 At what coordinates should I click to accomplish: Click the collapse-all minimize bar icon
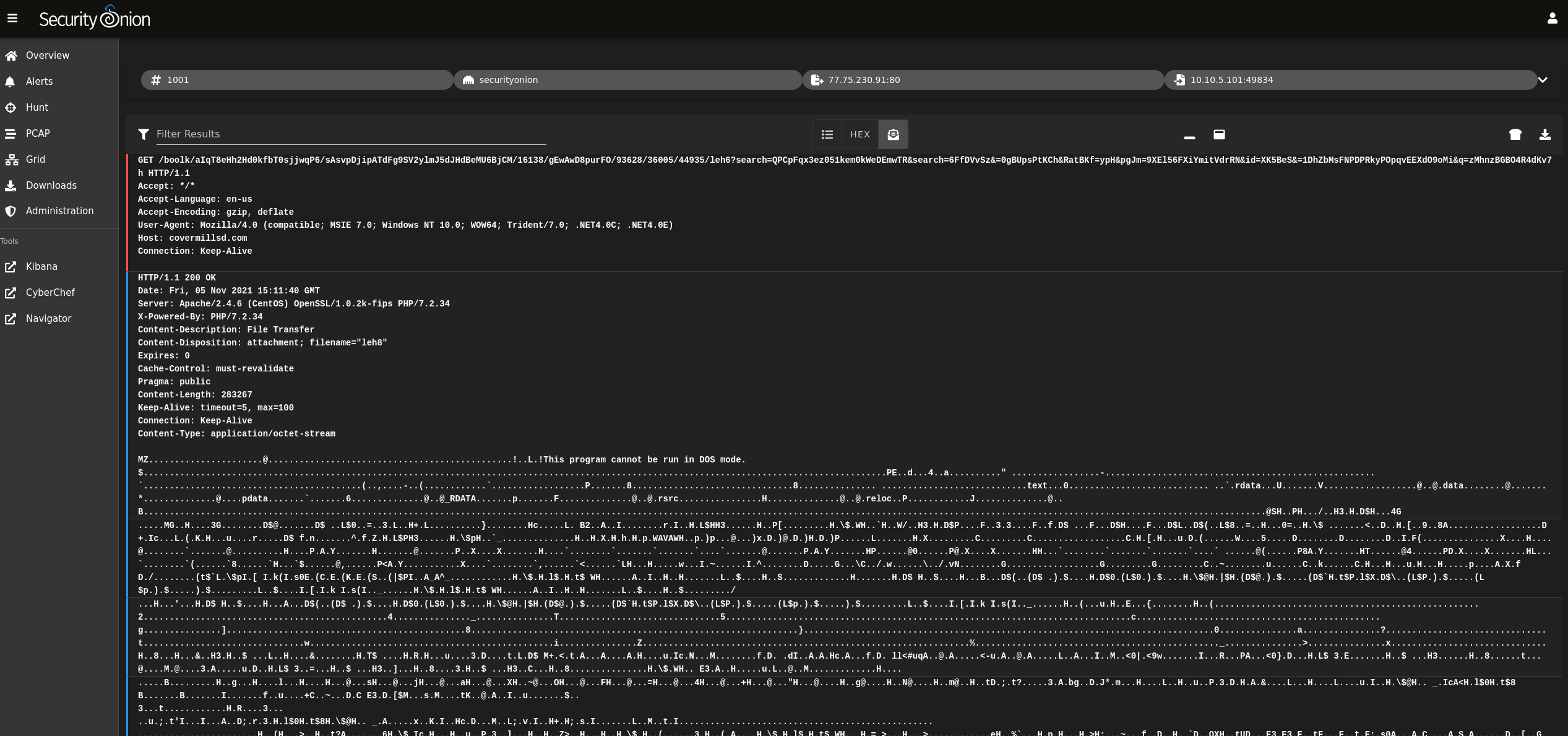[1189, 136]
